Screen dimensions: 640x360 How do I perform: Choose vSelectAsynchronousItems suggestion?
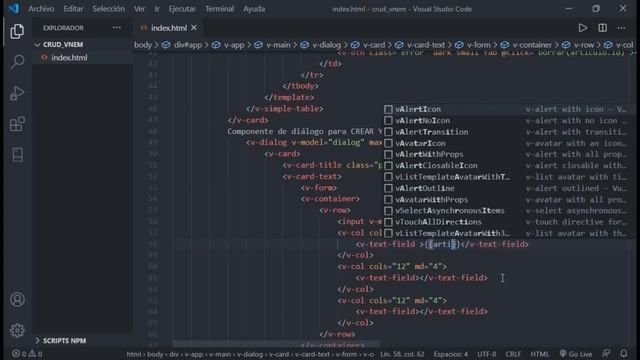(x=506, y=211)
